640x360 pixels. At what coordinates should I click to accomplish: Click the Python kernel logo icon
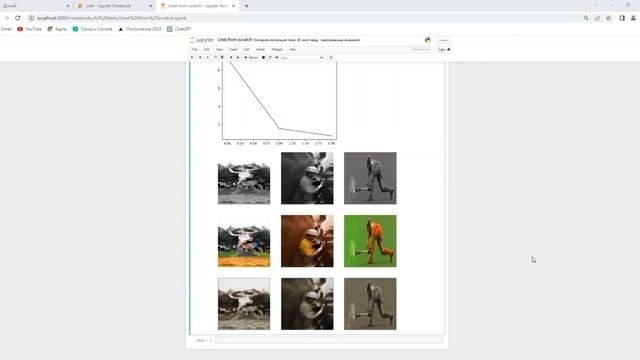tap(428, 40)
